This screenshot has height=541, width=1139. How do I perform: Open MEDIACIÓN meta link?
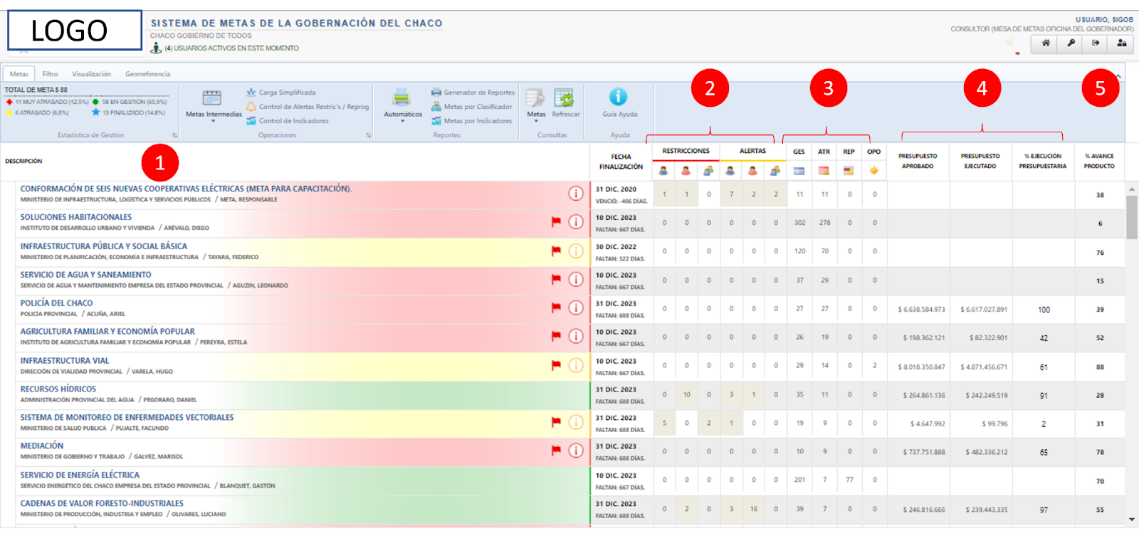click(42, 445)
